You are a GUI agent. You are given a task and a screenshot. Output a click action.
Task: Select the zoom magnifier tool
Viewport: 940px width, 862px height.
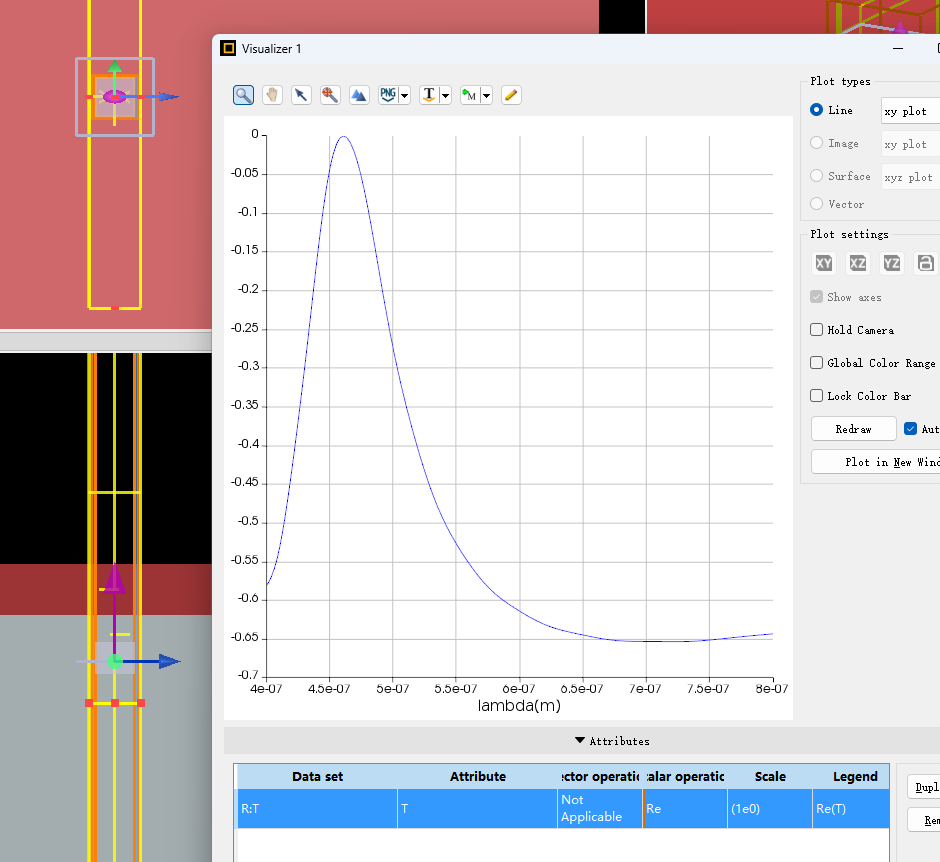pyautogui.click(x=243, y=95)
